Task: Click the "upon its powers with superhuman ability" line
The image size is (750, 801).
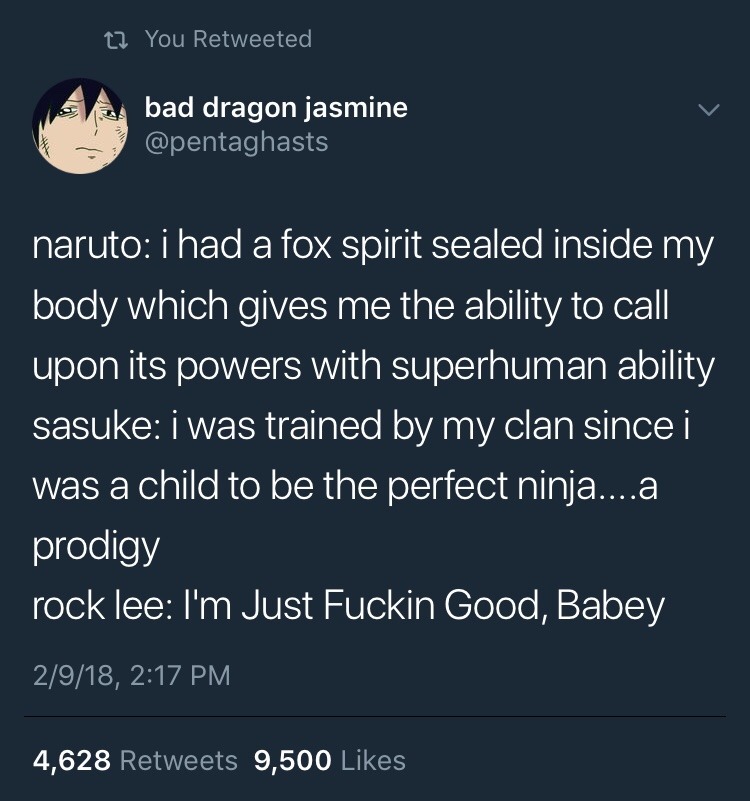Action: [x=373, y=367]
